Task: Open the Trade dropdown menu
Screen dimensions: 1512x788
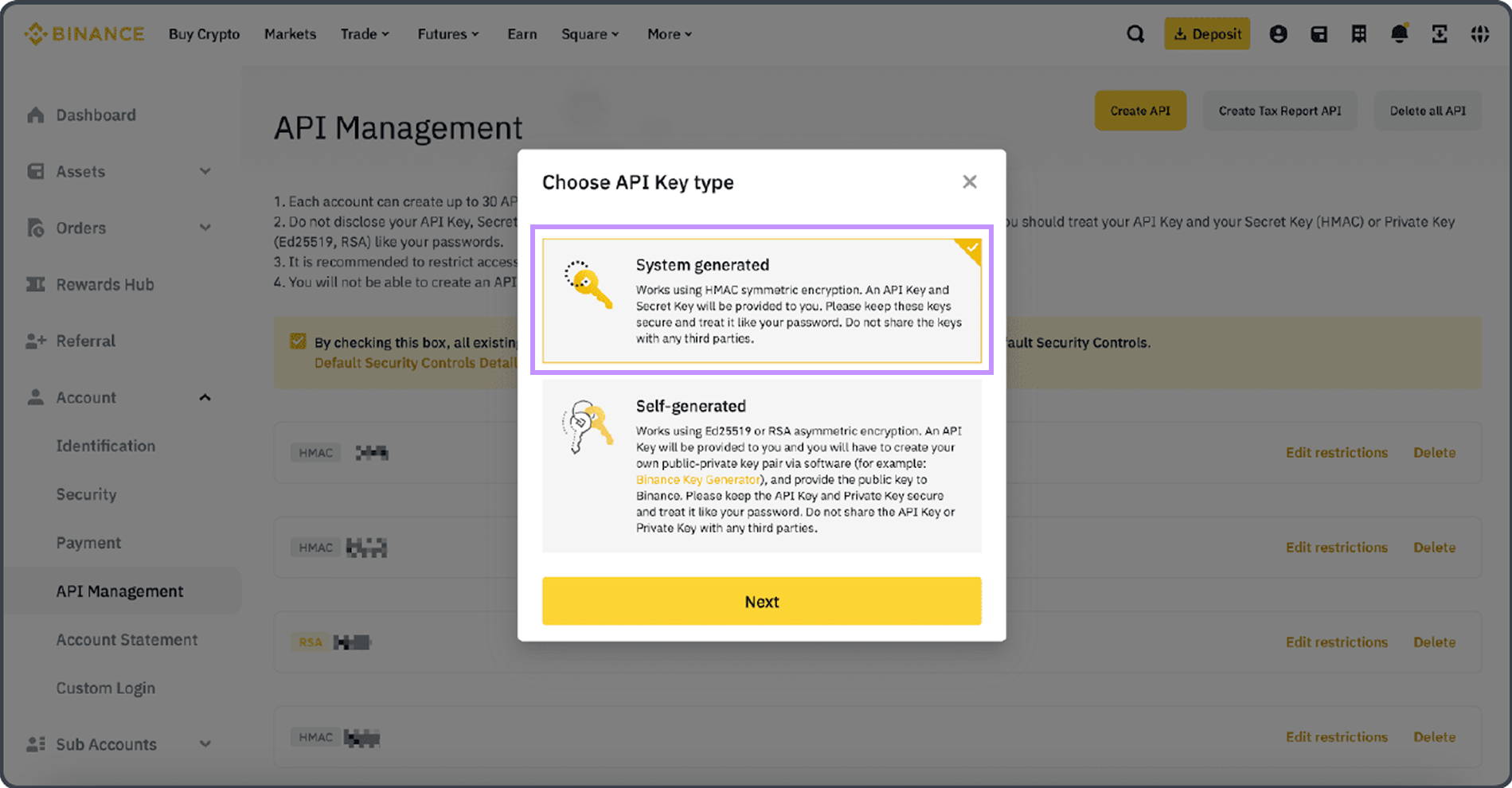Action: pos(365,34)
